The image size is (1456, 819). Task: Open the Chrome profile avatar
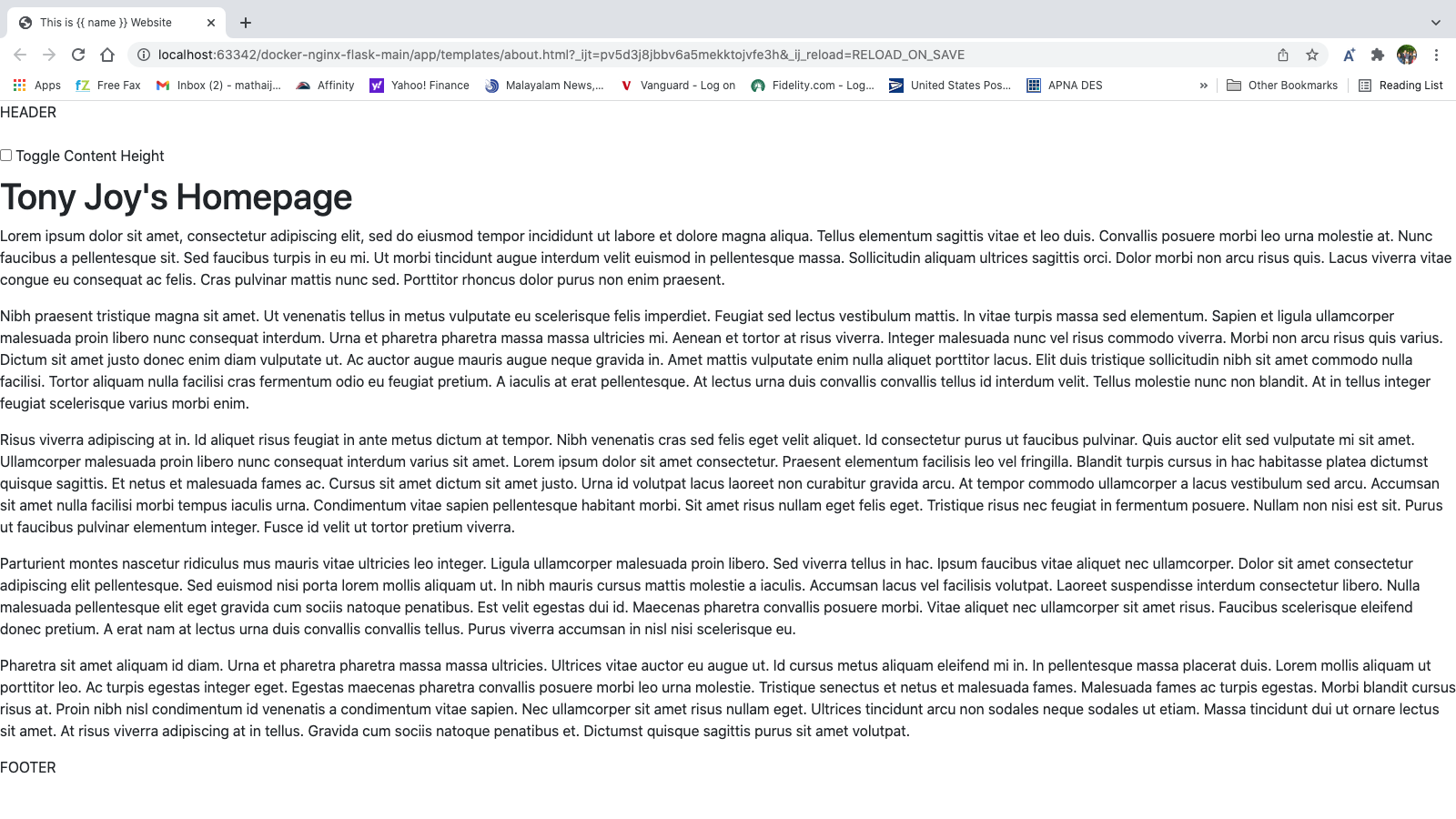pos(1407,55)
